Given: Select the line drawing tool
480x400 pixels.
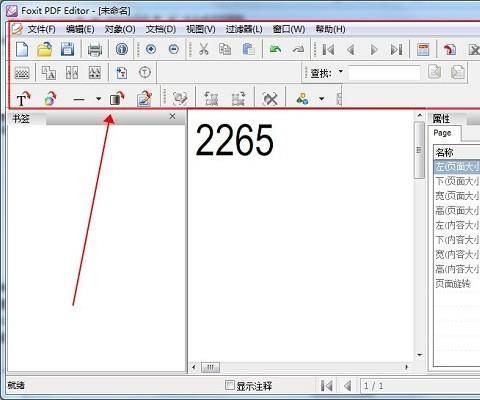Looking at the screenshot, I should [79, 99].
